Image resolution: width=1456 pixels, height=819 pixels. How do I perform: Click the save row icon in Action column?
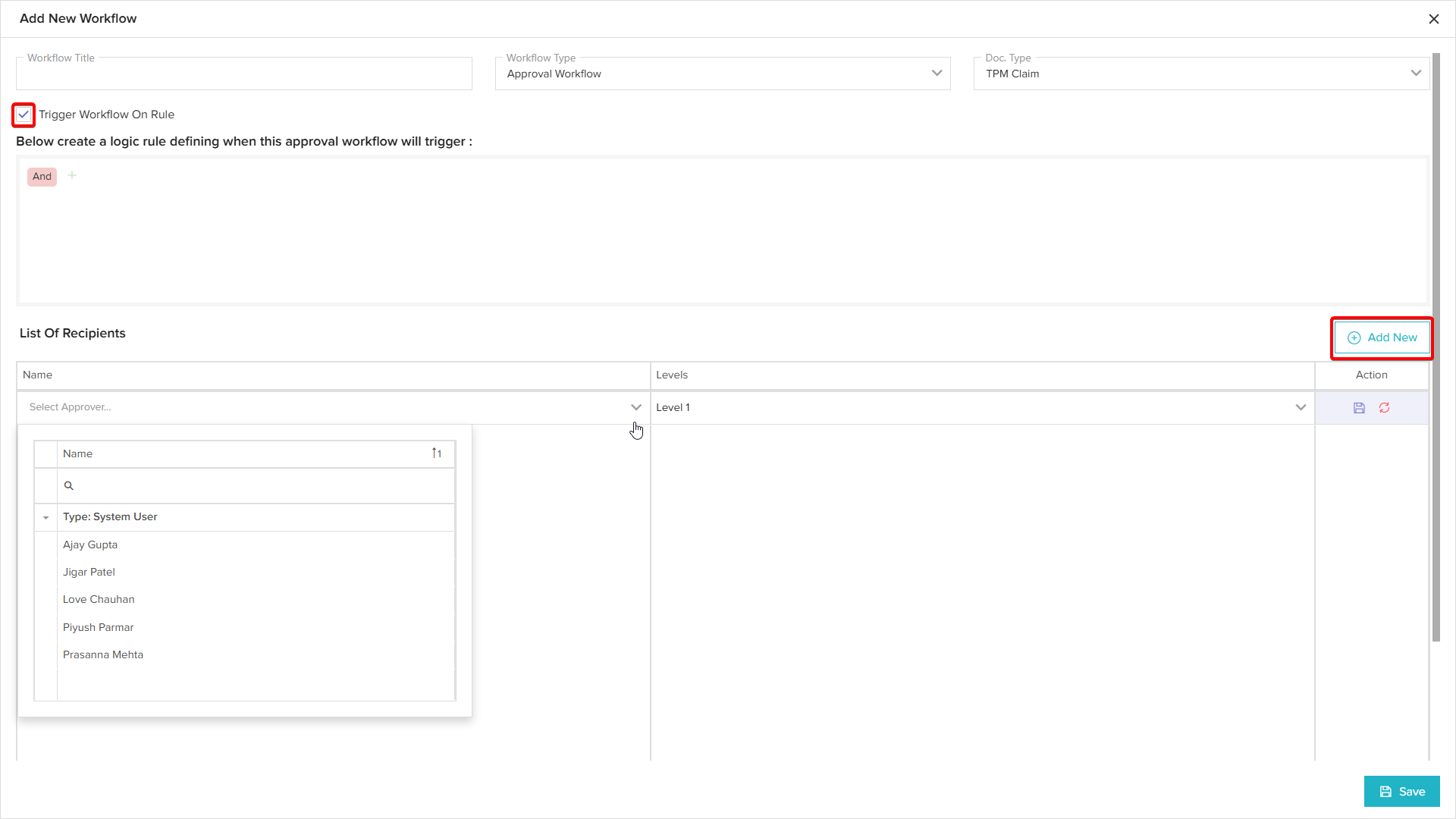coord(1359,408)
